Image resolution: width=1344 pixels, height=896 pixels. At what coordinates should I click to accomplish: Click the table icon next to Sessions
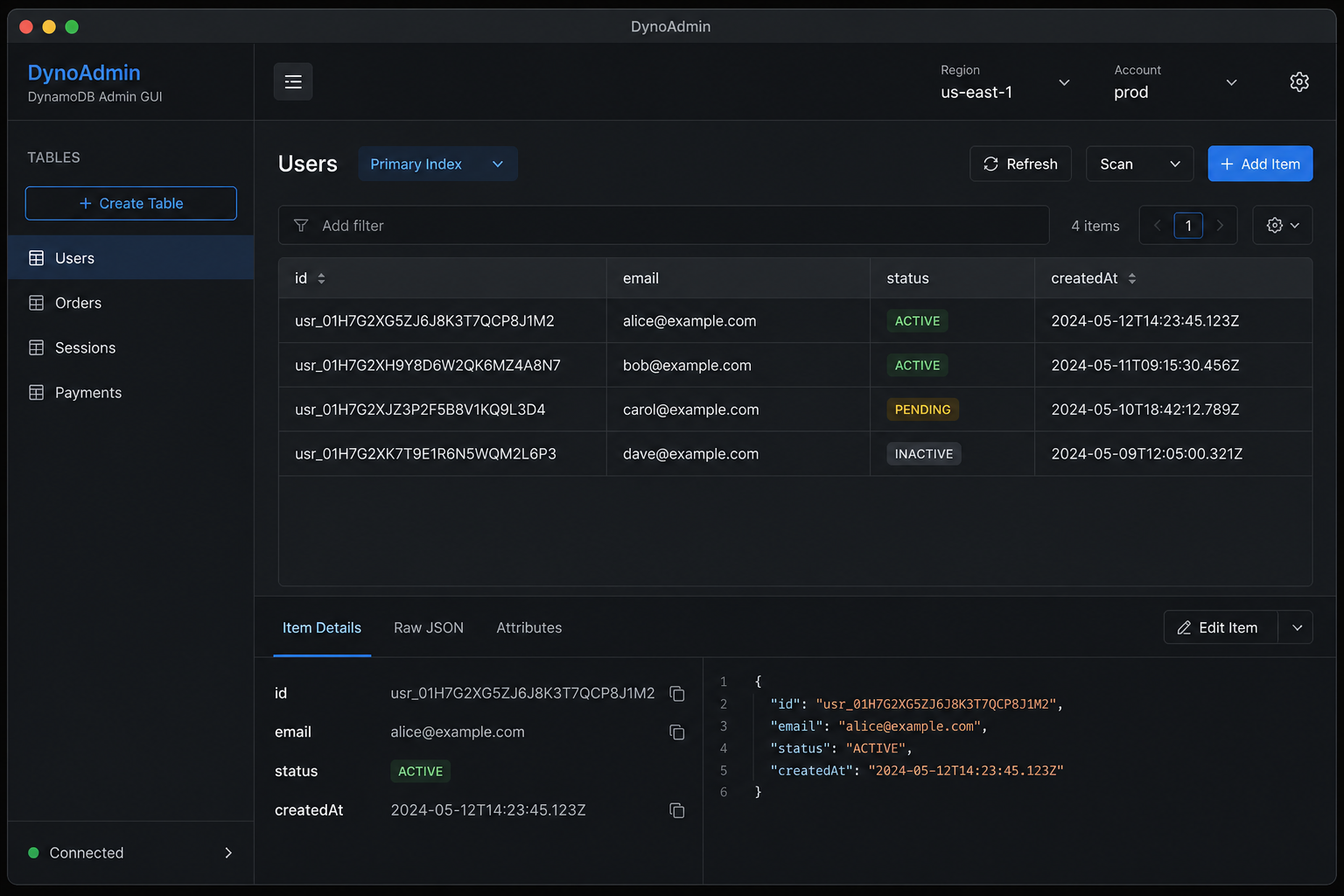pyautogui.click(x=36, y=347)
